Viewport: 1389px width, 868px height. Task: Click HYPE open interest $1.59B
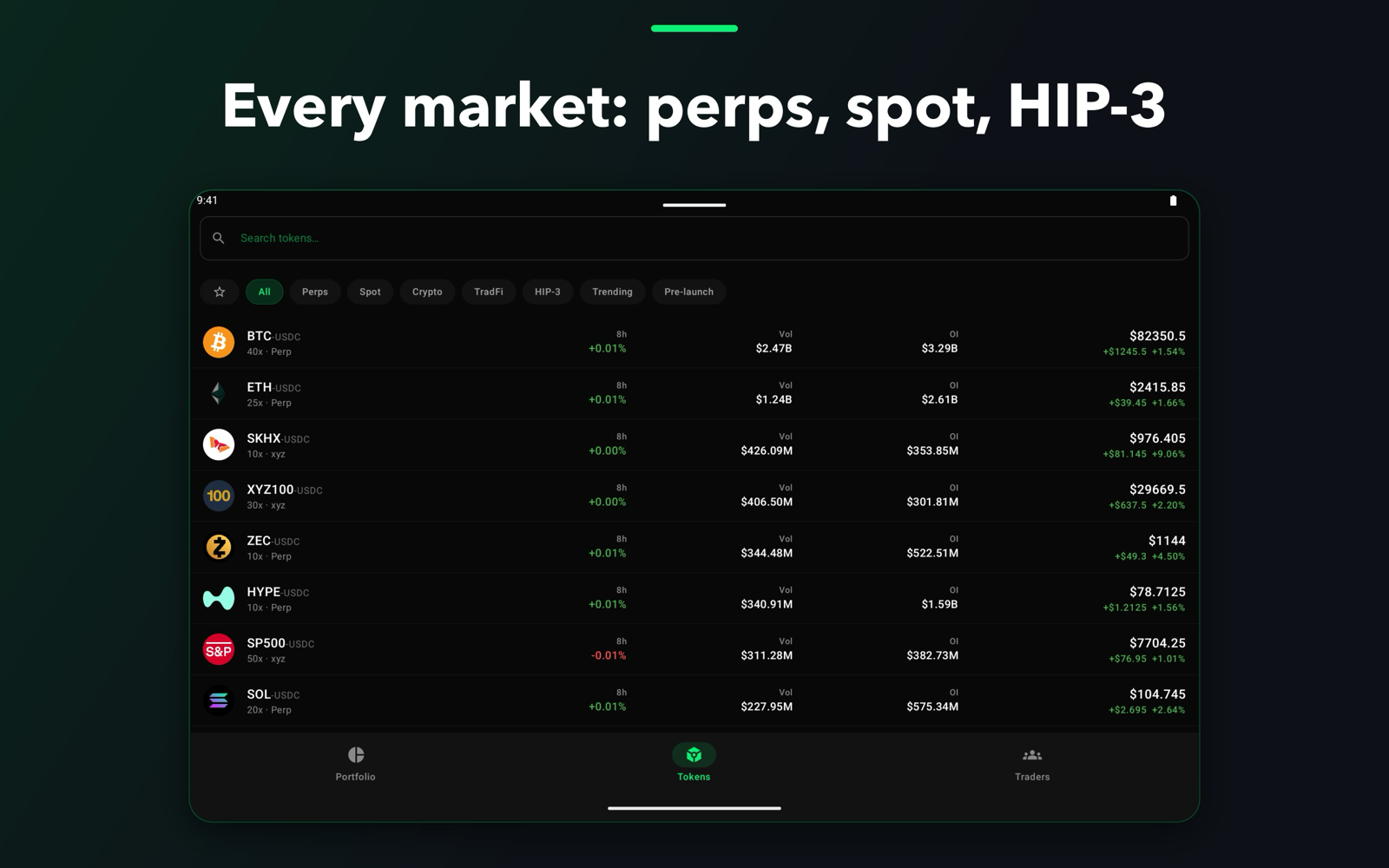coord(939,604)
